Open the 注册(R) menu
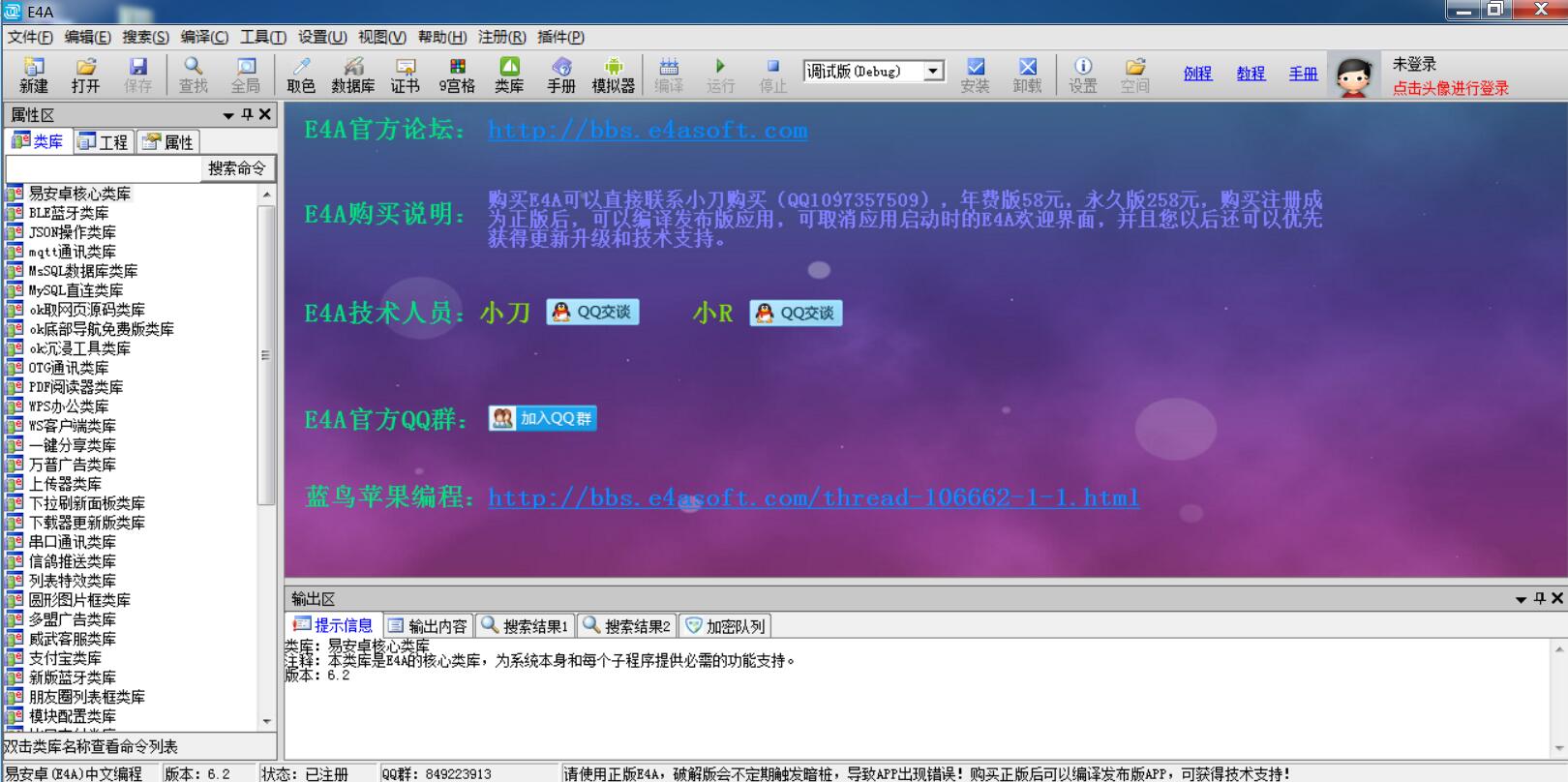The height and width of the screenshot is (782, 1568). click(501, 37)
